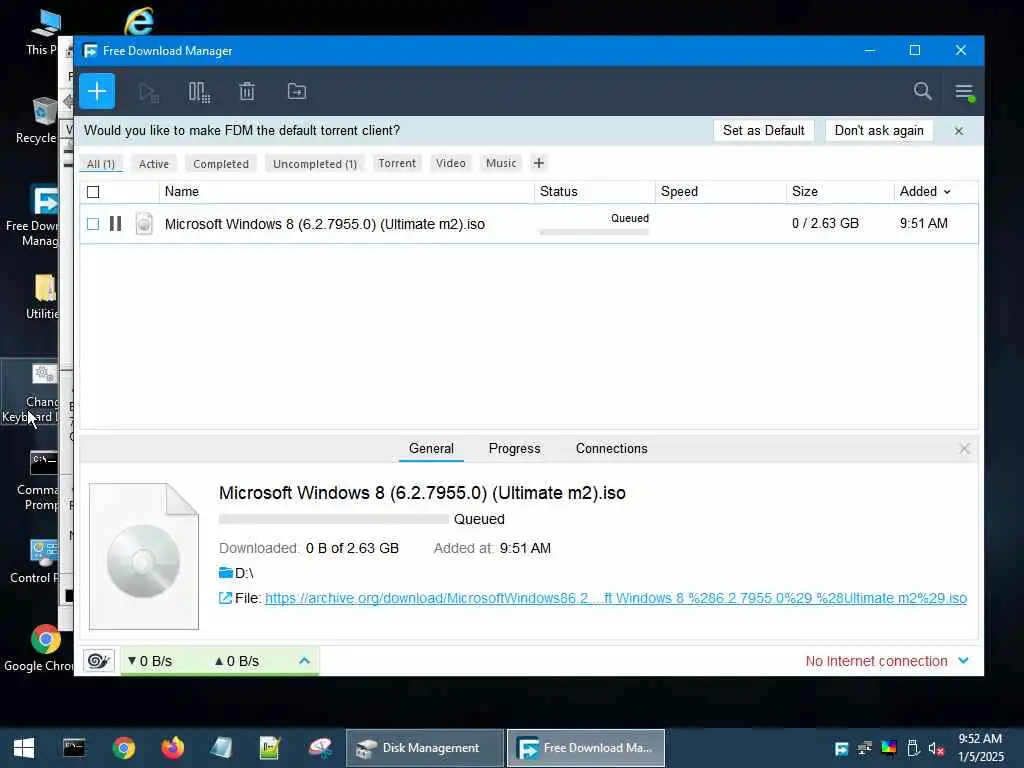The height and width of the screenshot is (768, 1024).
Task: Select the All (1) filter tab
Action: [x=101, y=164]
